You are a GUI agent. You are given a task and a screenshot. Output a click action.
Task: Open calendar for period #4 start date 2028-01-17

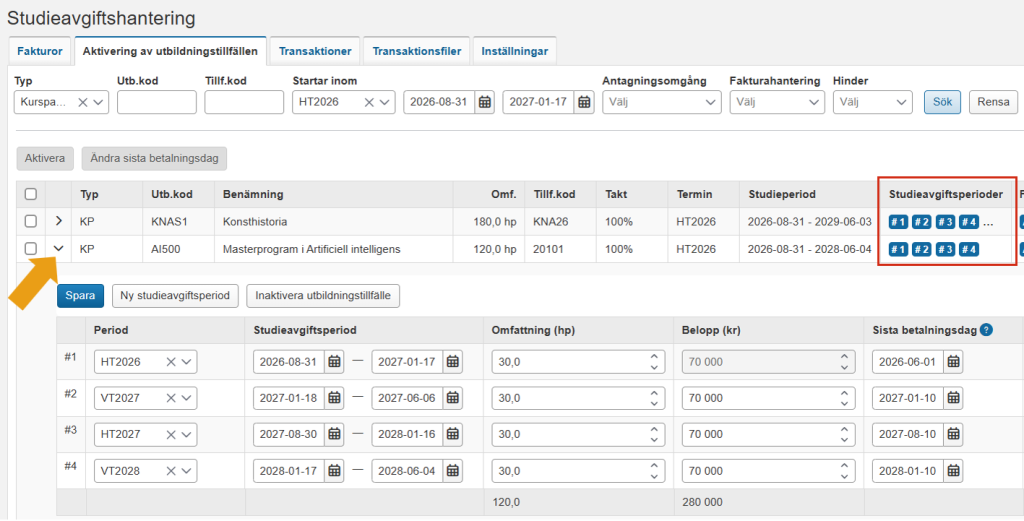pos(334,471)
